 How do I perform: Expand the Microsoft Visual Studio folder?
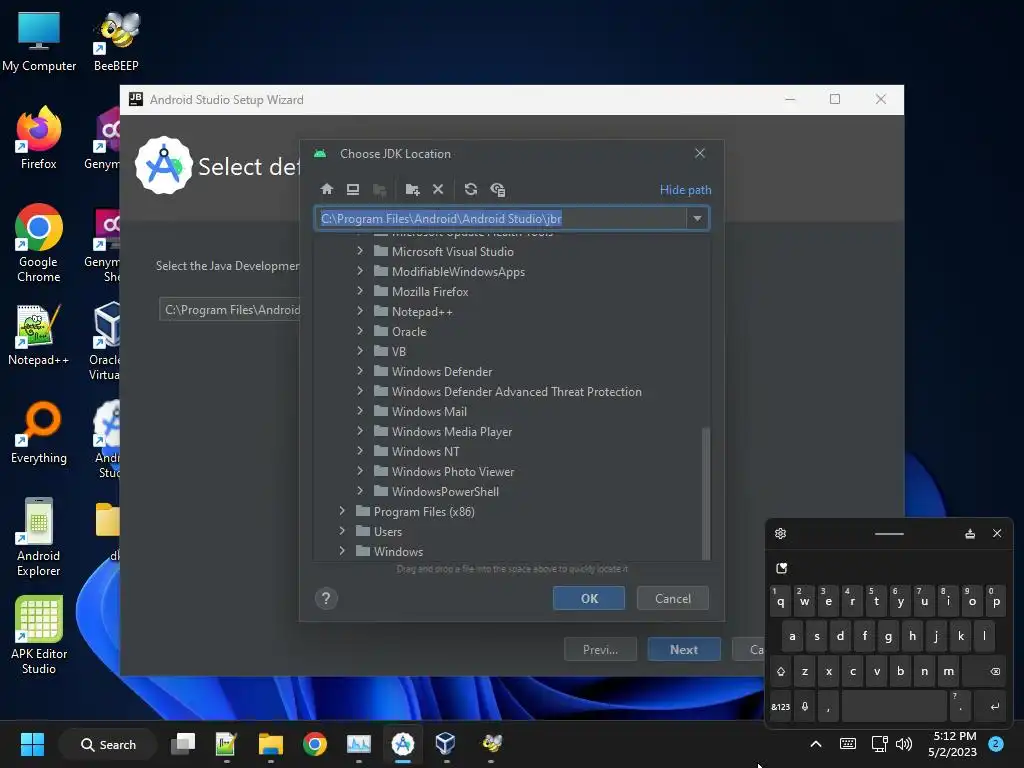pyautogui.click(x=360, y=251)
